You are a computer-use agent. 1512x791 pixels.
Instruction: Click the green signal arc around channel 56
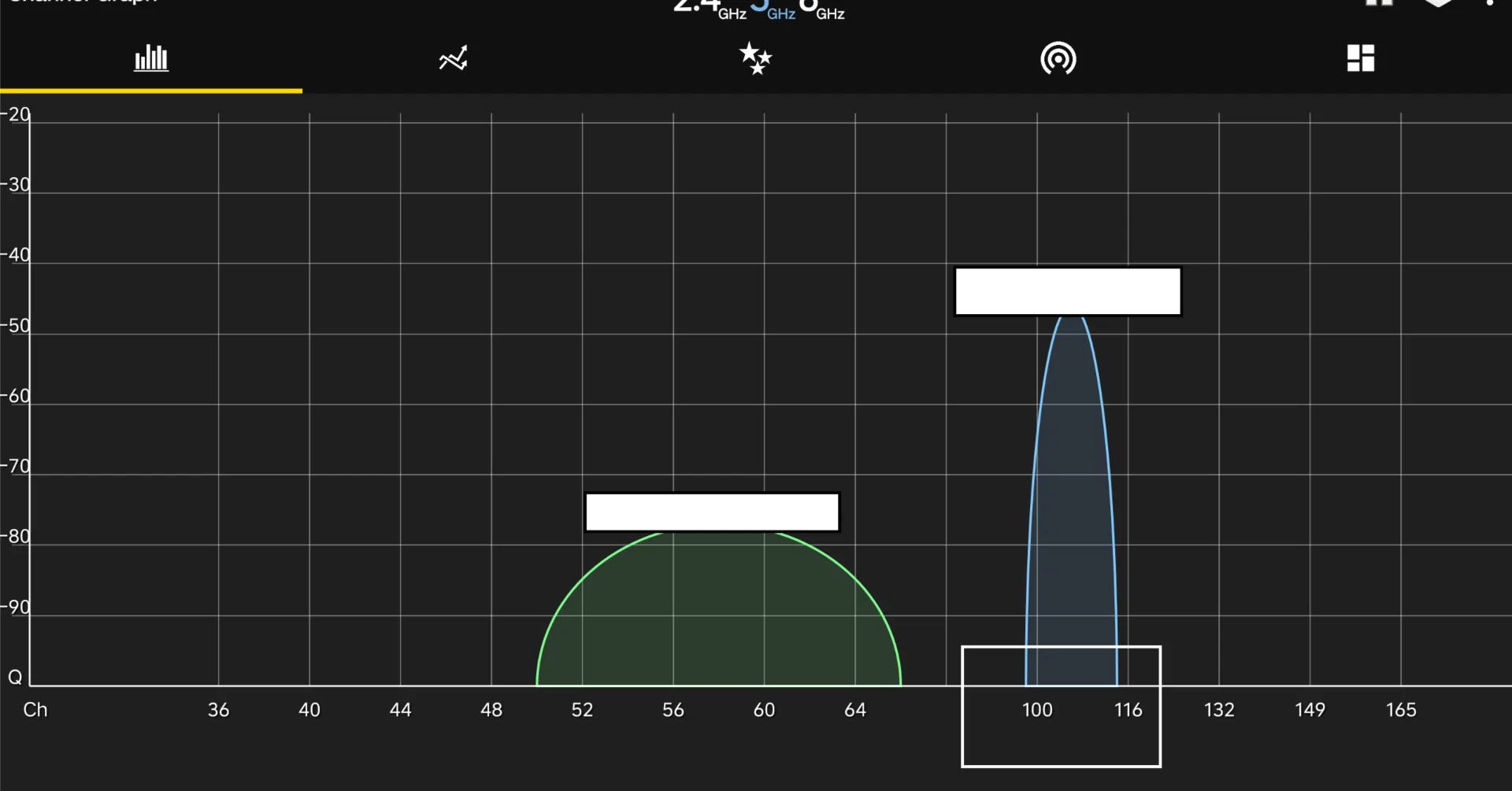tap(718, 610)
